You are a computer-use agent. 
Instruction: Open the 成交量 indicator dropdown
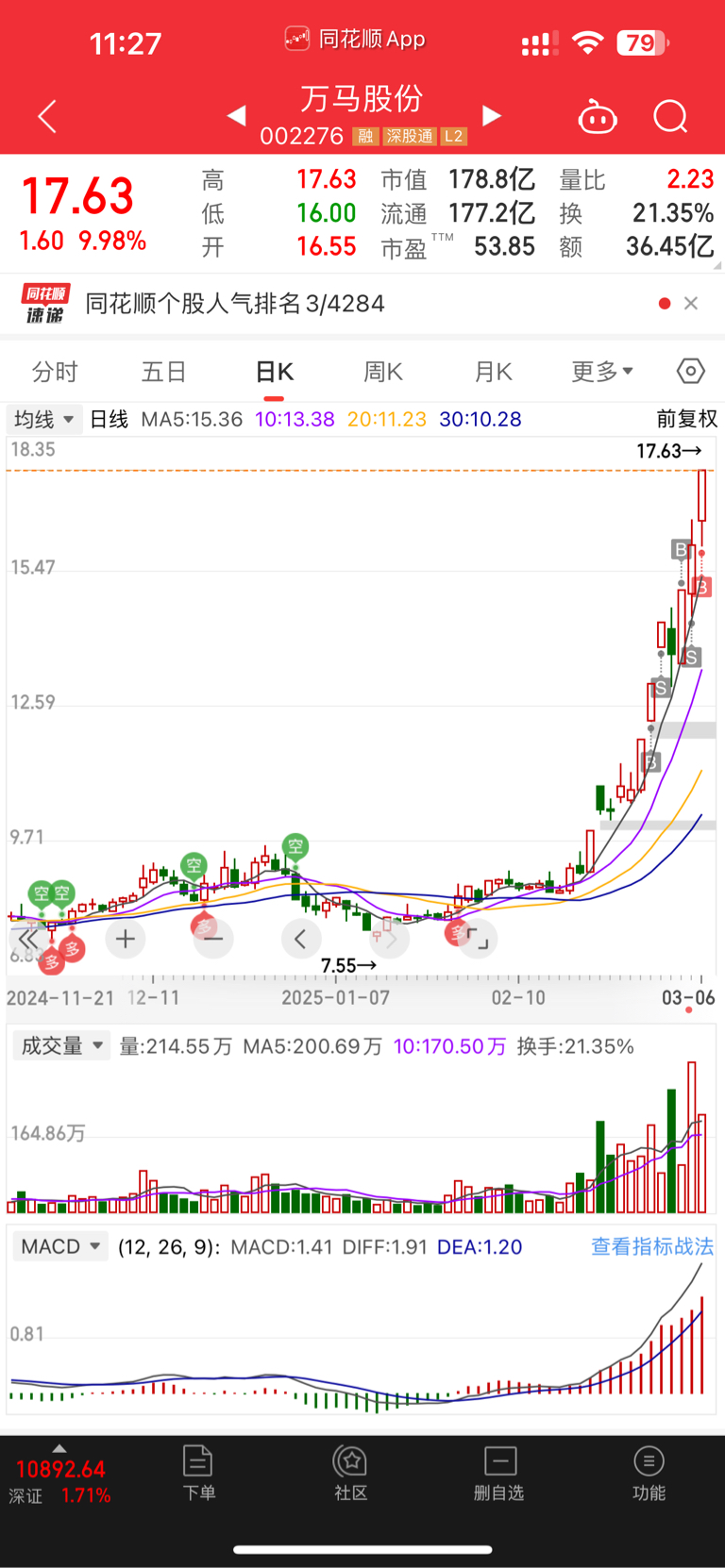(61, 1045)
